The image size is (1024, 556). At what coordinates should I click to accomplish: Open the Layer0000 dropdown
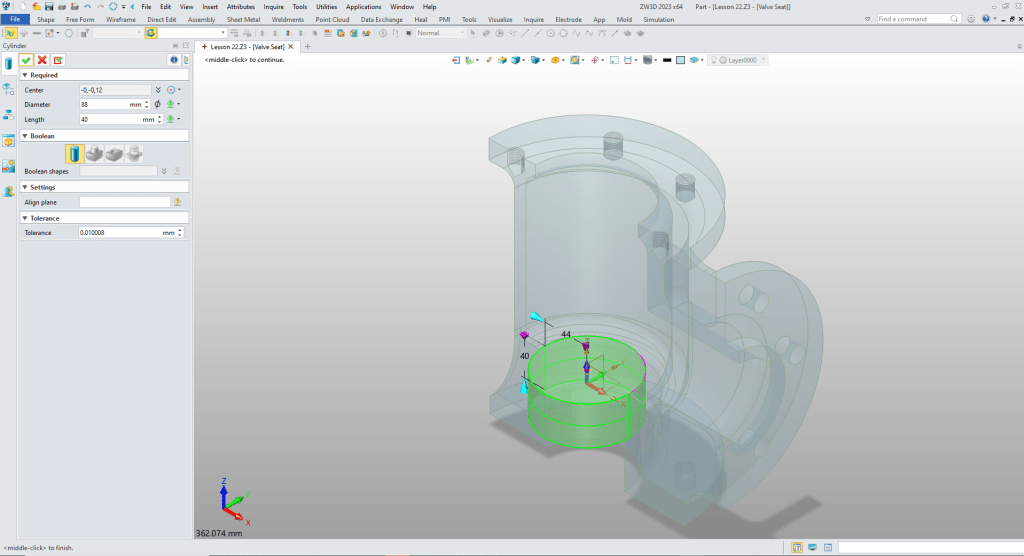coord(763,60)
